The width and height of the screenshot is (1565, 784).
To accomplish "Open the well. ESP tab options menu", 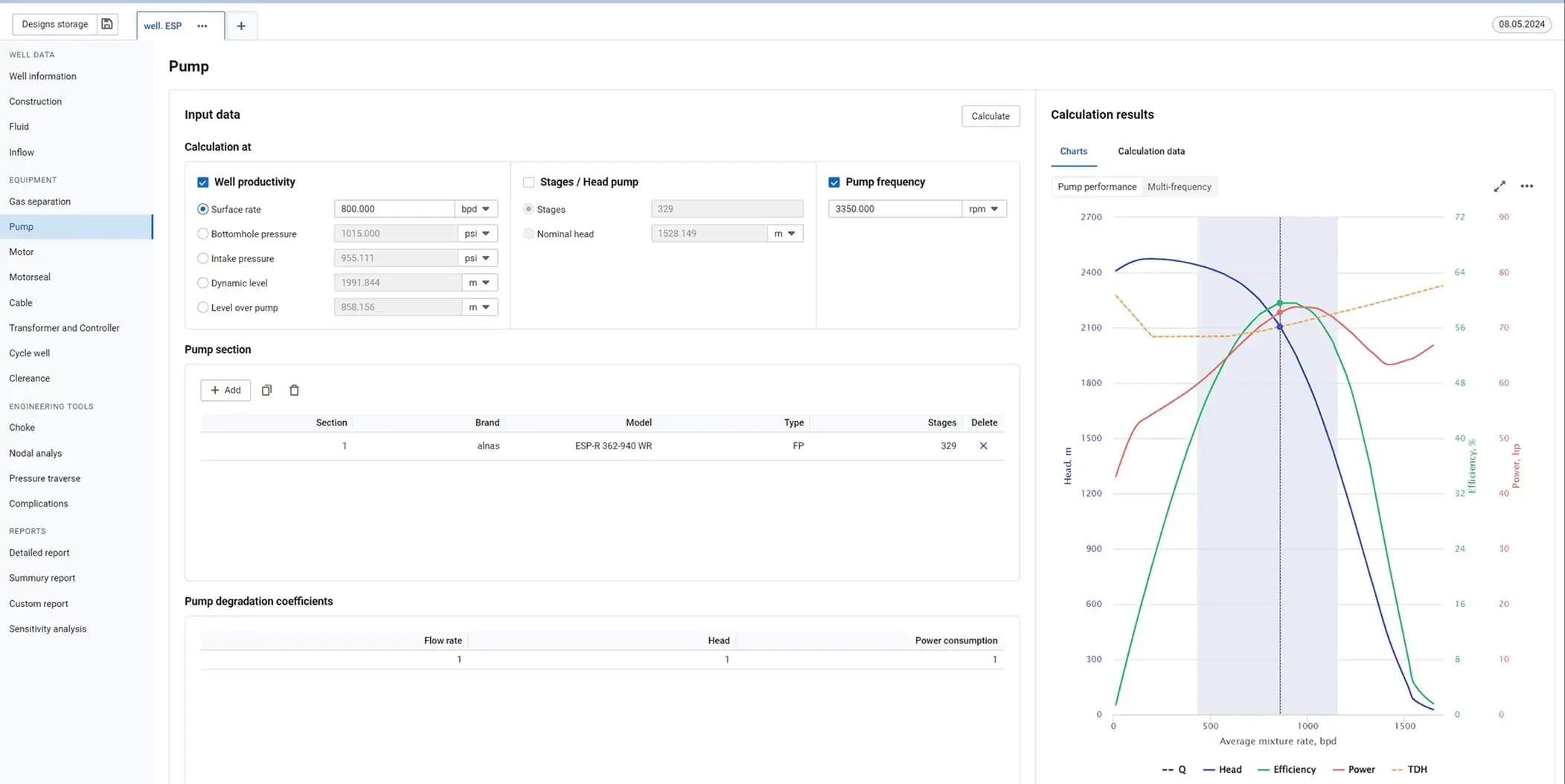I will tap(202, 25).
